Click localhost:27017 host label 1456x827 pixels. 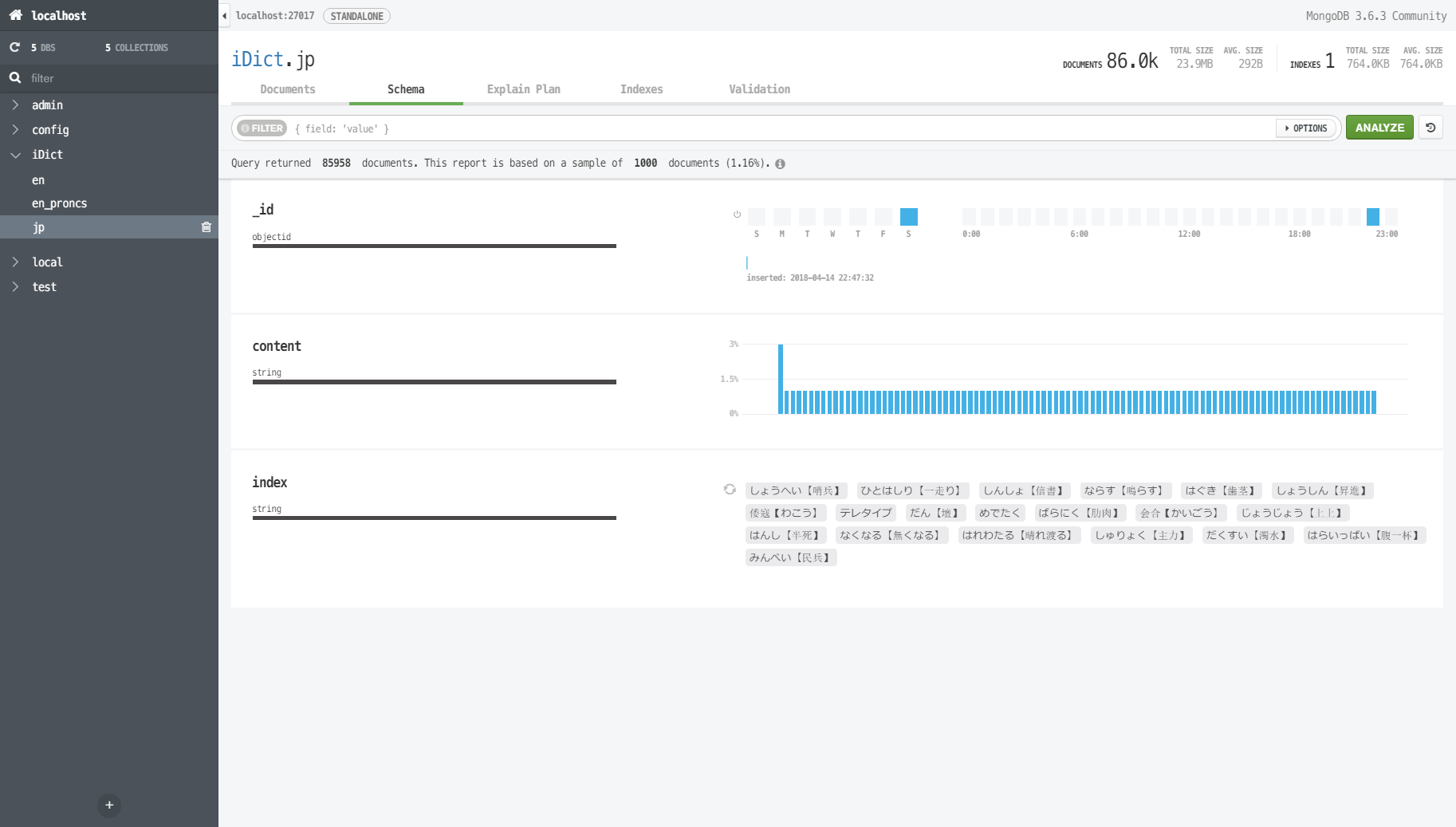click(275, 16)
